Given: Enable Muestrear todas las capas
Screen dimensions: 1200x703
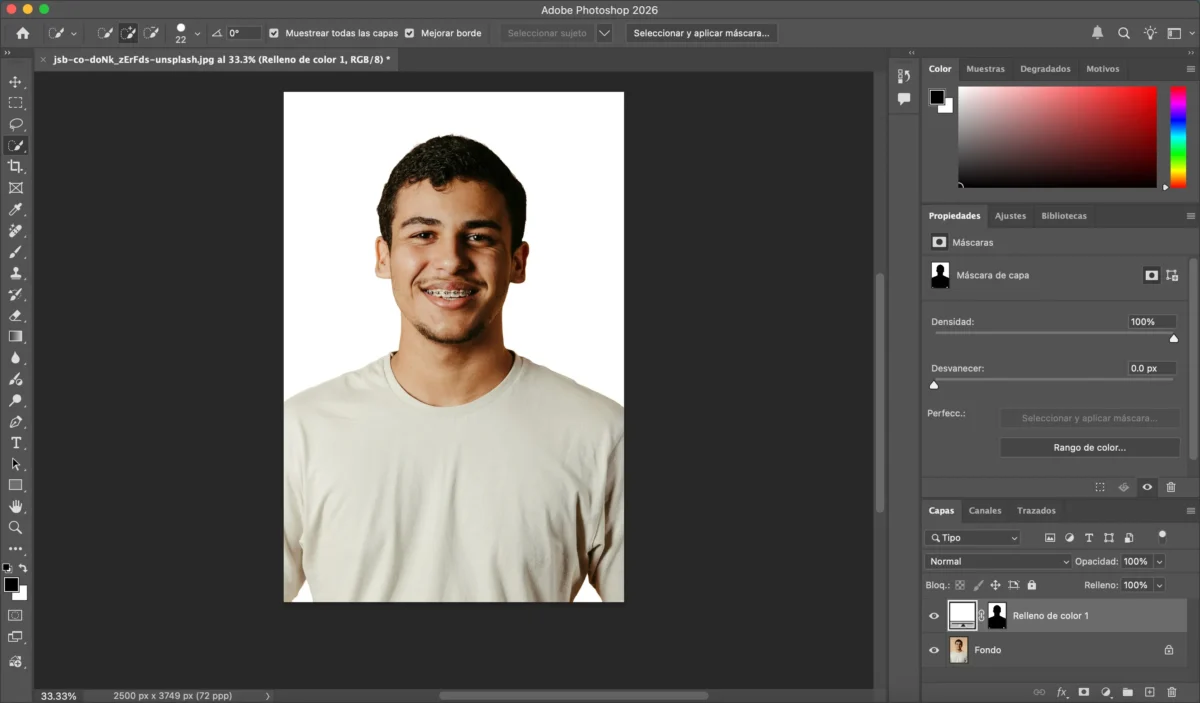Looking at the screenshot, I should 274,32.
